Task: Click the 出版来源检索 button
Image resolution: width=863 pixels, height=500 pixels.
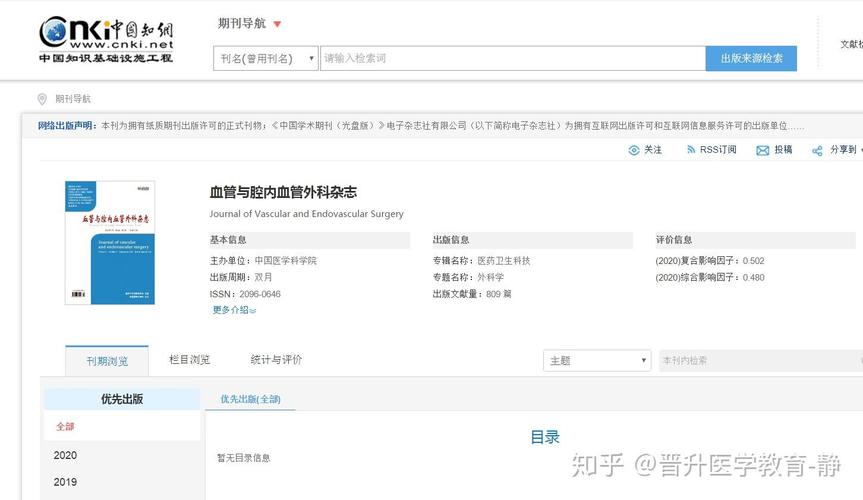Action: tap(751, 58)
